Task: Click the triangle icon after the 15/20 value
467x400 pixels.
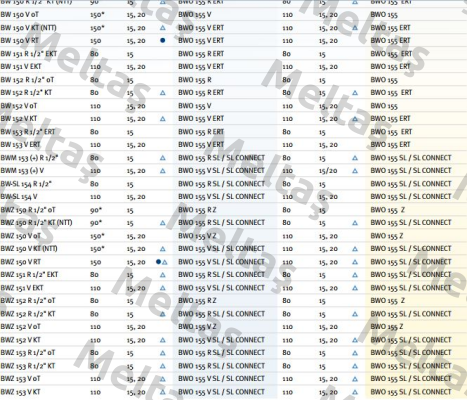Action: (x=355, y=171)
